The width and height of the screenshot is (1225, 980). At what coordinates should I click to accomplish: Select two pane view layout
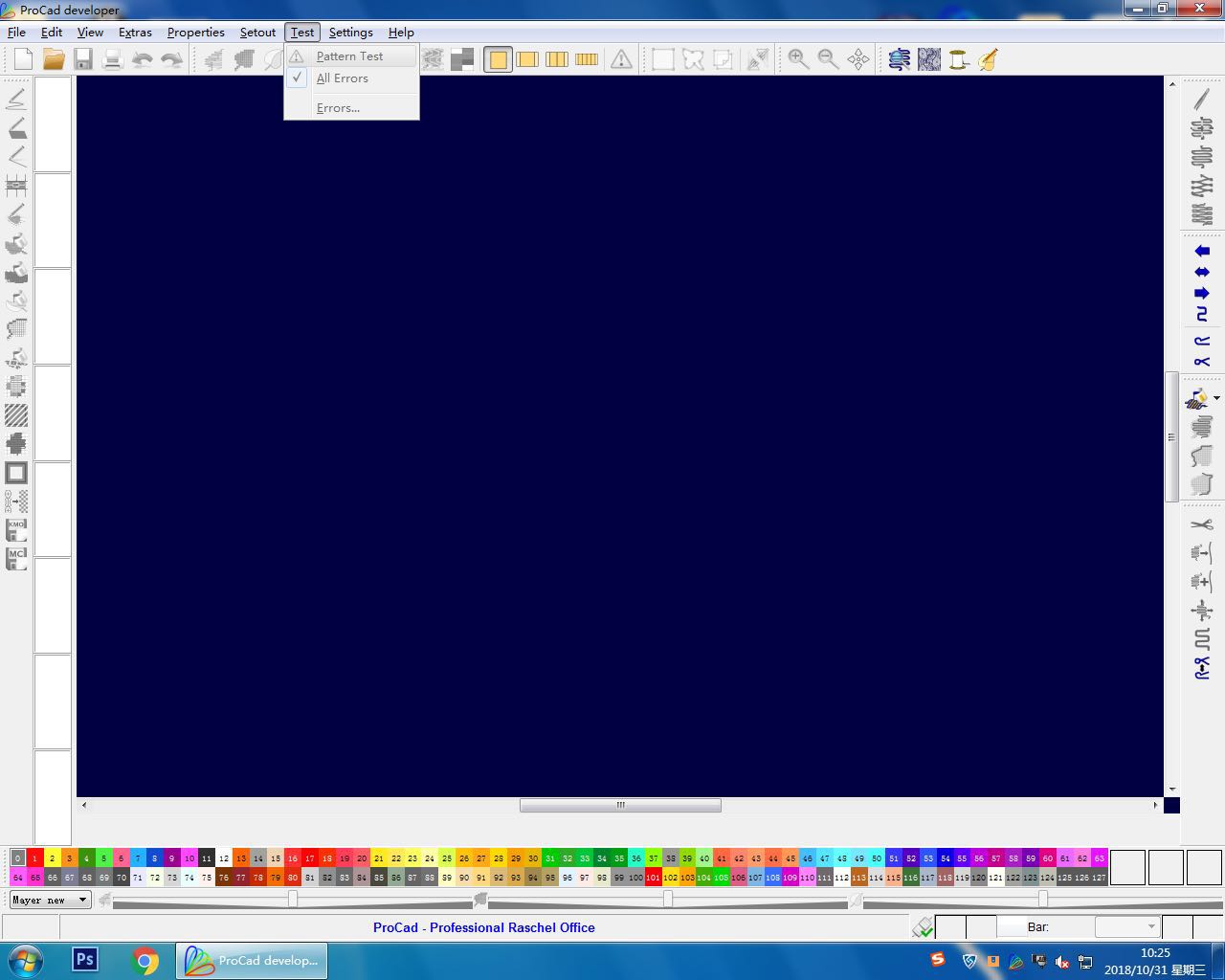(x=527, y=59)
